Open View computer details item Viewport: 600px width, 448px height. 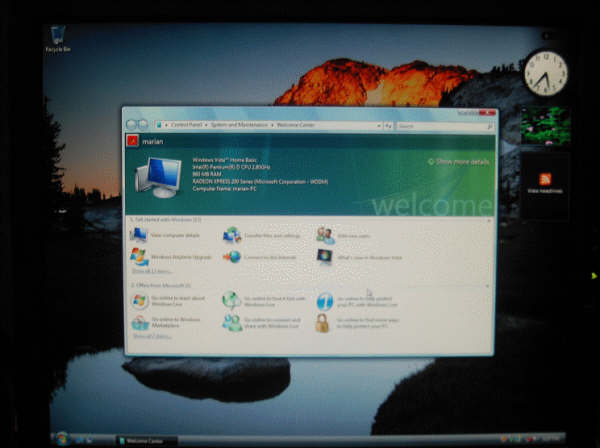[x=165, y=235]
